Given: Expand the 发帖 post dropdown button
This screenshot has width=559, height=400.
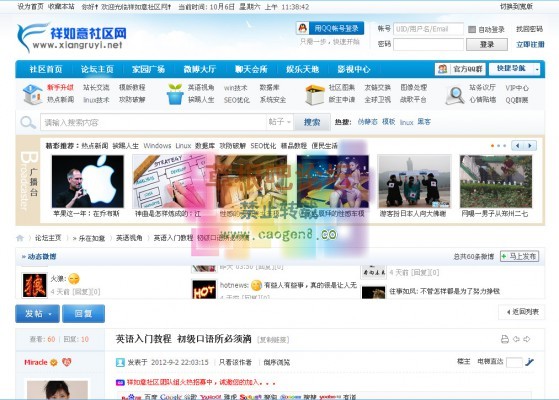Looking at the screenshot, I should click(37, 314).
